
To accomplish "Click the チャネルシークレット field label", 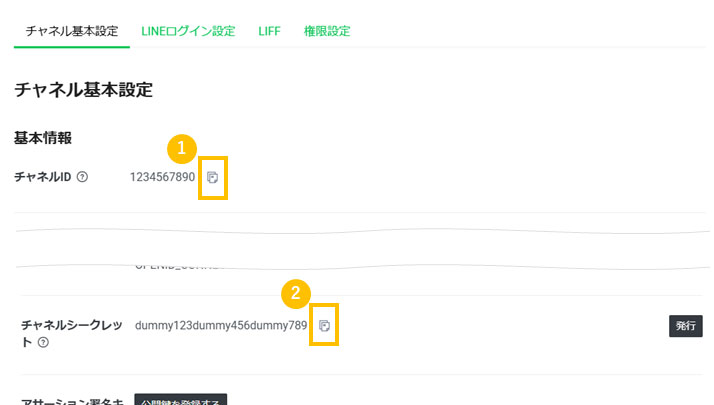I will pos(73,326).
